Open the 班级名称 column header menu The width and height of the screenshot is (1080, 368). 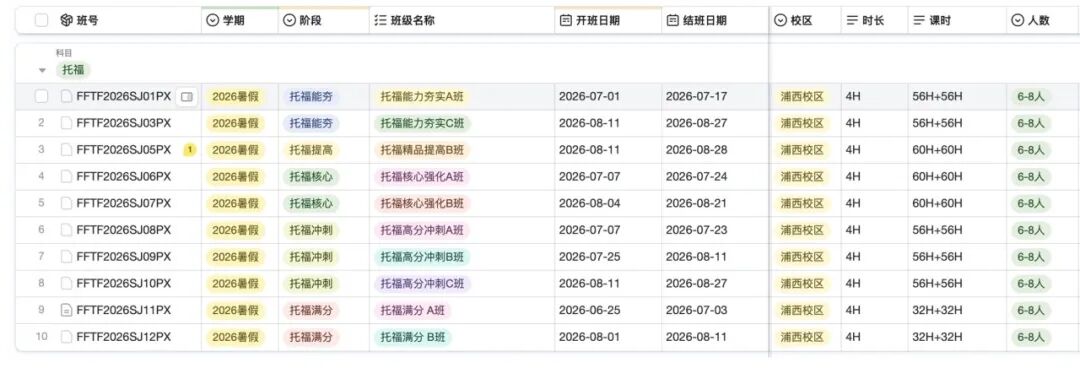coord(462,21)
